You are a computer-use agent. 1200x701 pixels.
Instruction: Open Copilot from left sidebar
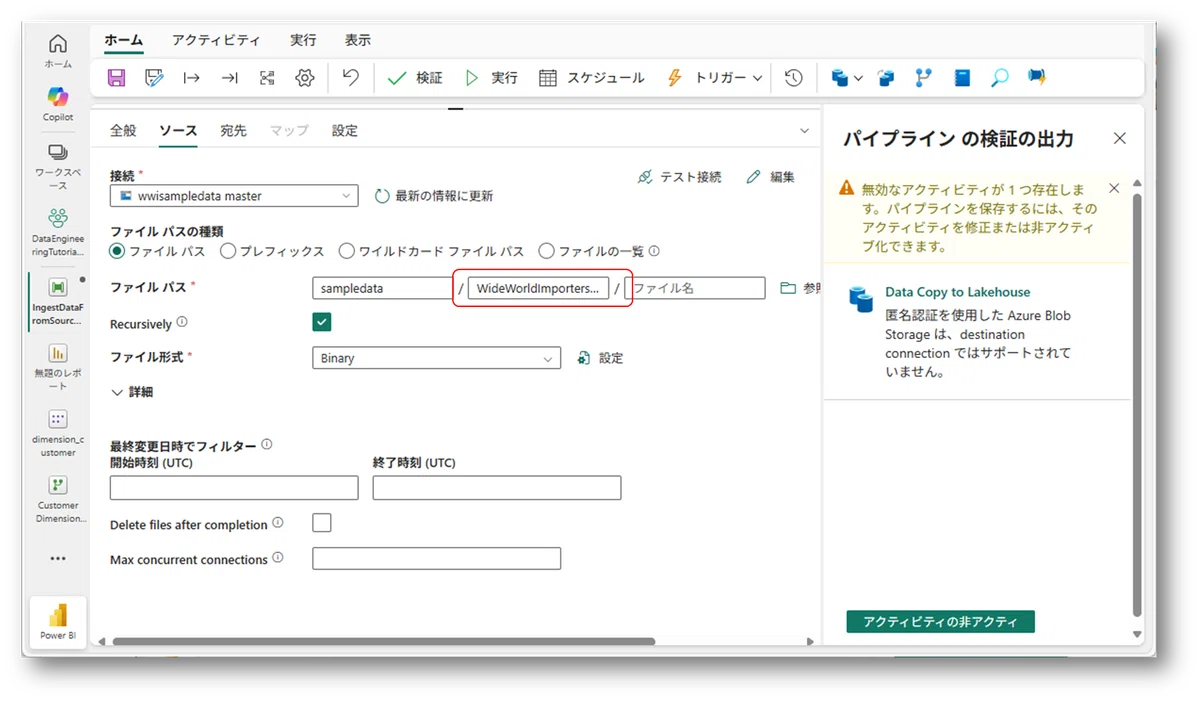(58, 104)
